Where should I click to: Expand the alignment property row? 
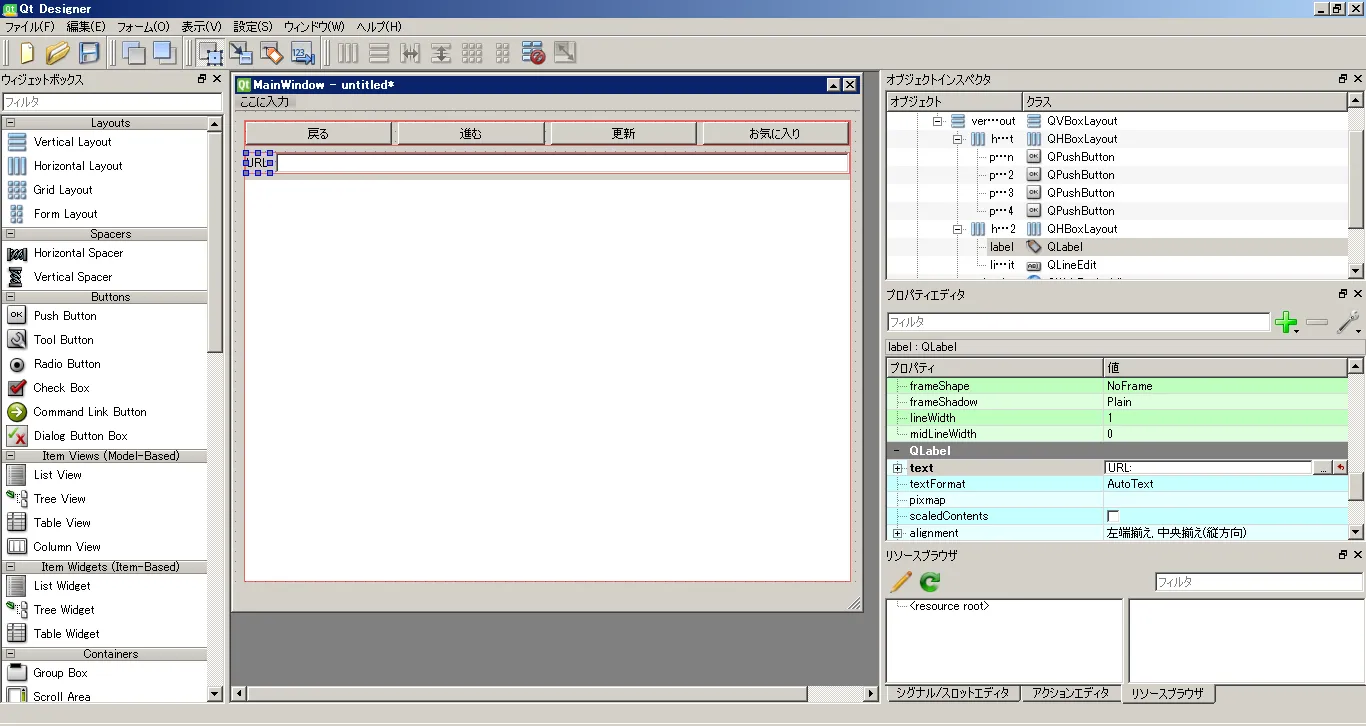[897, 534]
